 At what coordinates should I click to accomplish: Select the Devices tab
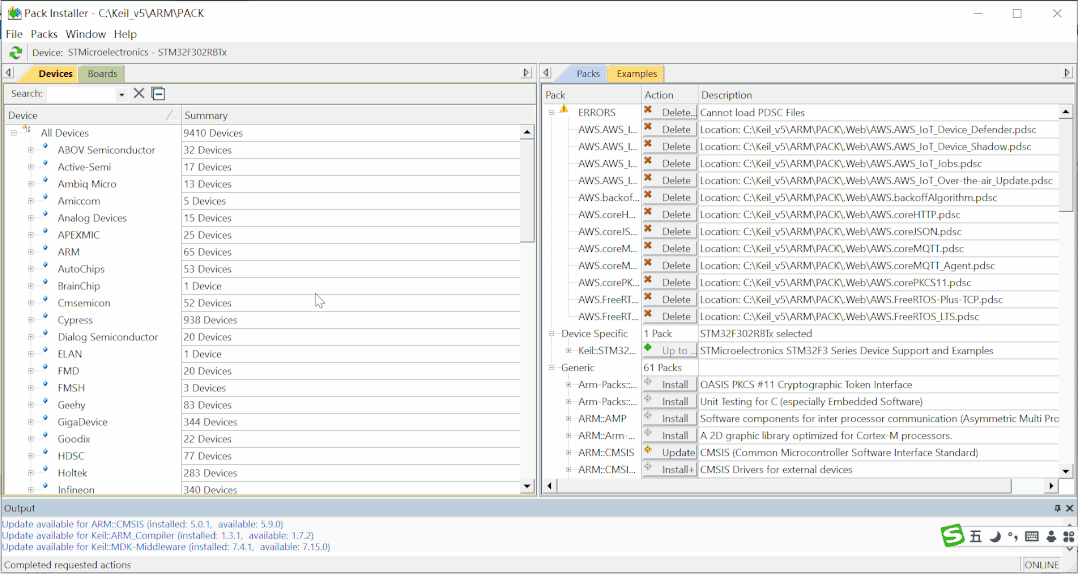coord(55,74)
